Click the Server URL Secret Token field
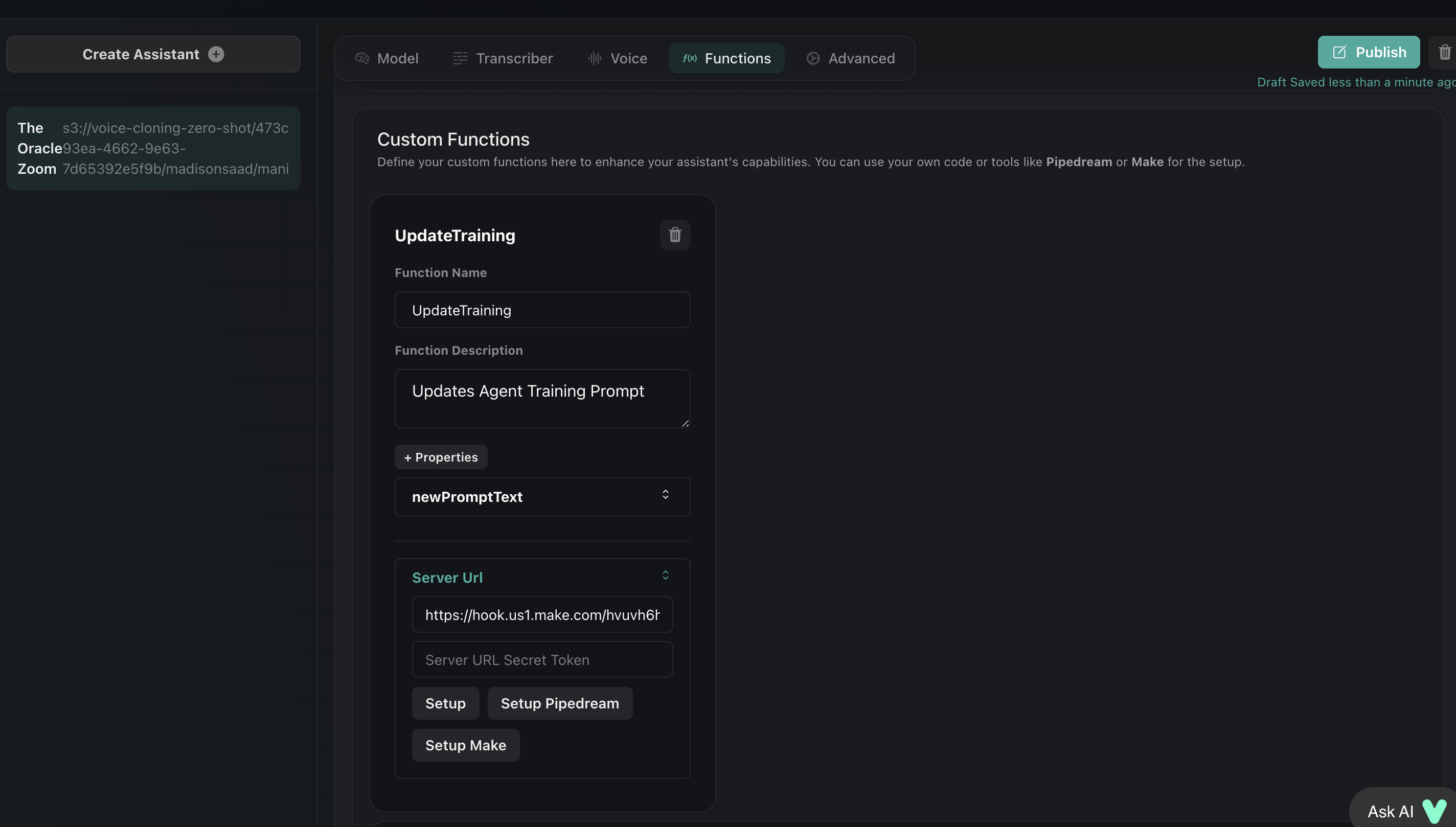The width and height of the screenshot is (1456, 827). tap(542, 659)
